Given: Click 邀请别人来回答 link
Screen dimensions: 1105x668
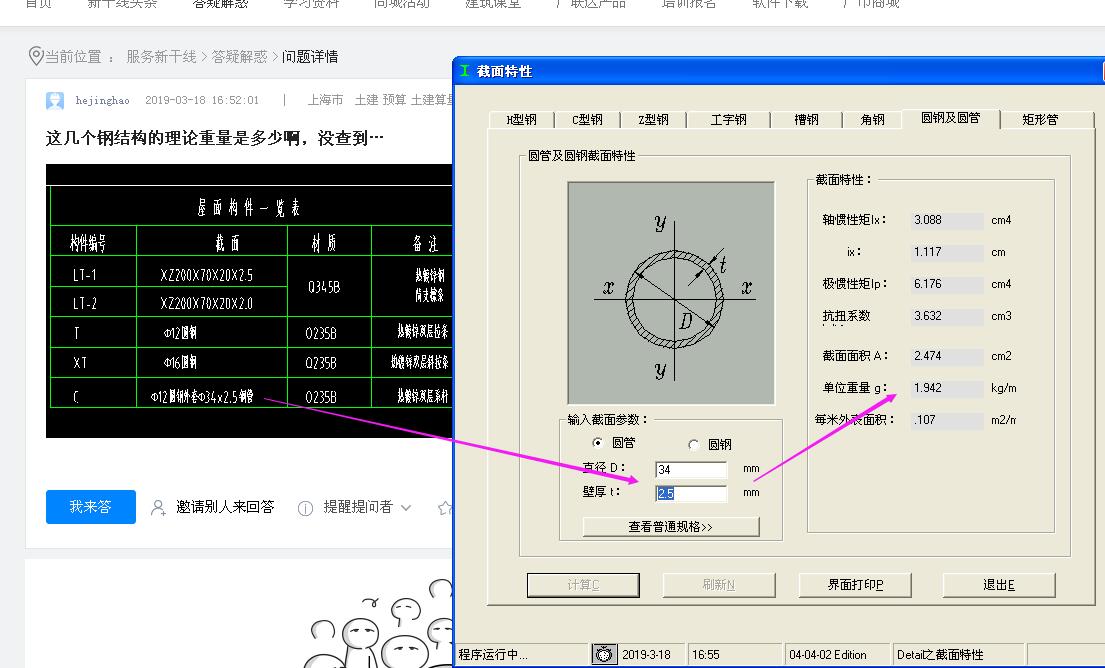Looking at the screenshot, I should pyautogui.click(x=225, y=507).
